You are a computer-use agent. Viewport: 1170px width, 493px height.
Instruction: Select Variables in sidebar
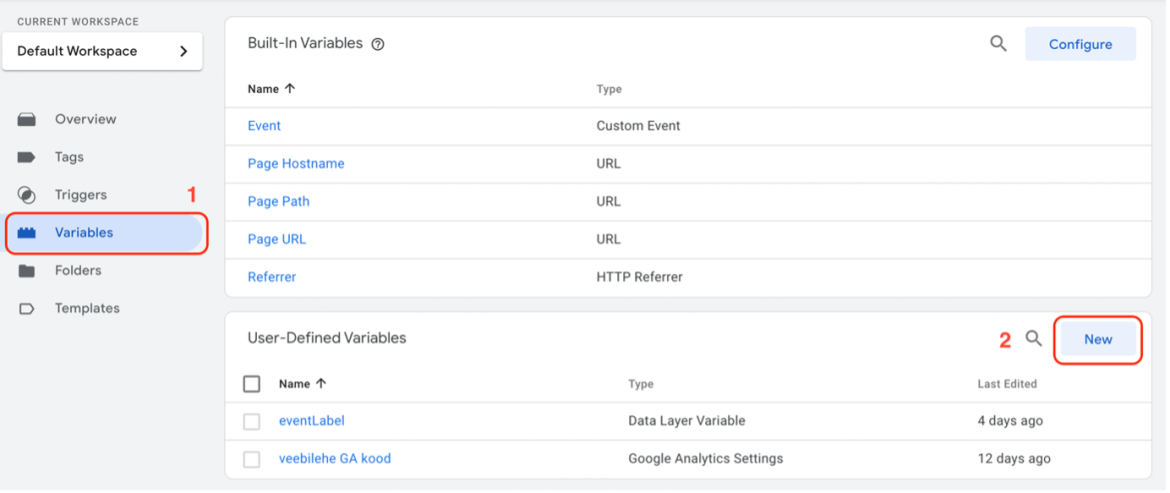click(x=106, y=233)
